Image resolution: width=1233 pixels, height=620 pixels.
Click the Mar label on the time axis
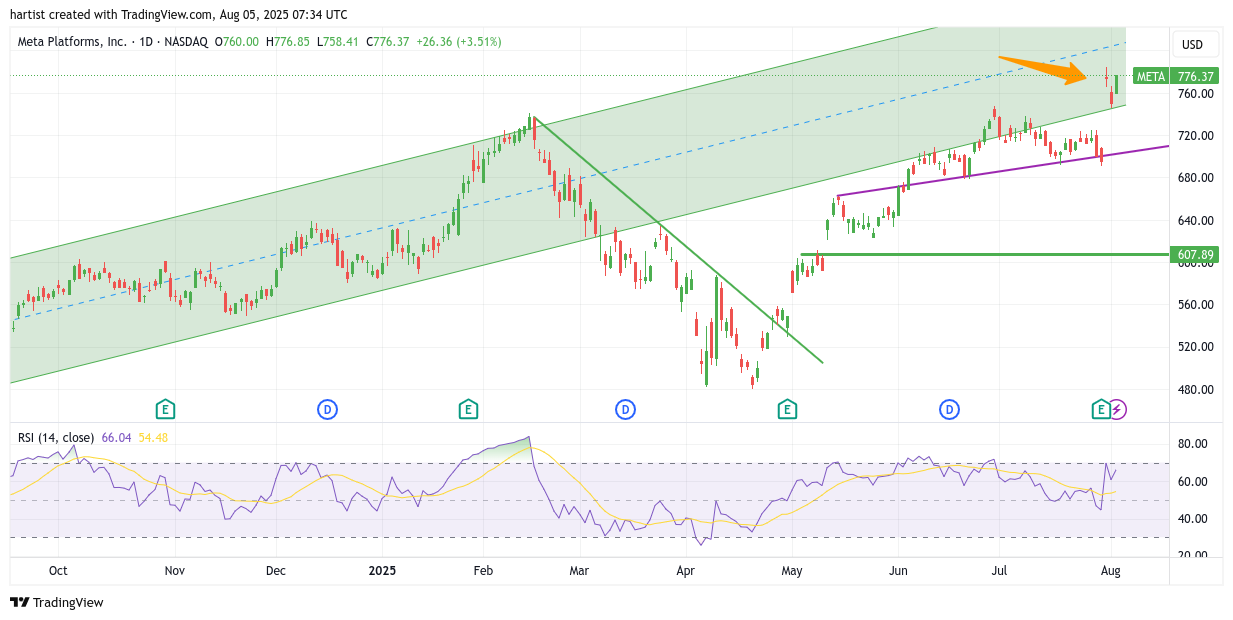pyautogui.click(x=579, y=571)
